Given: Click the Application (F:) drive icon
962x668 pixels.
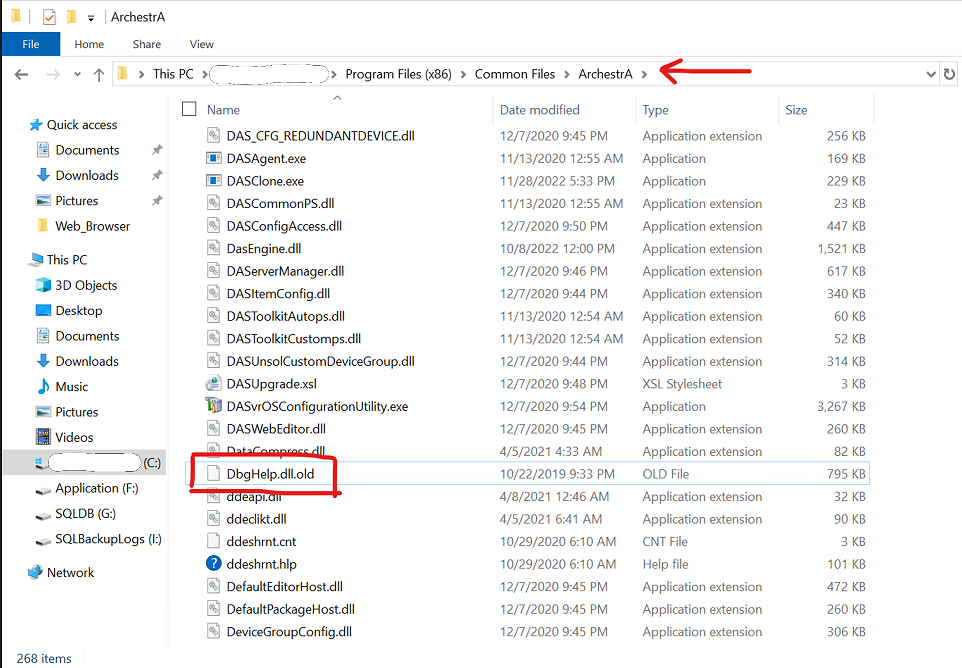Looking at the screenshot, I should [x=44, y=490].
